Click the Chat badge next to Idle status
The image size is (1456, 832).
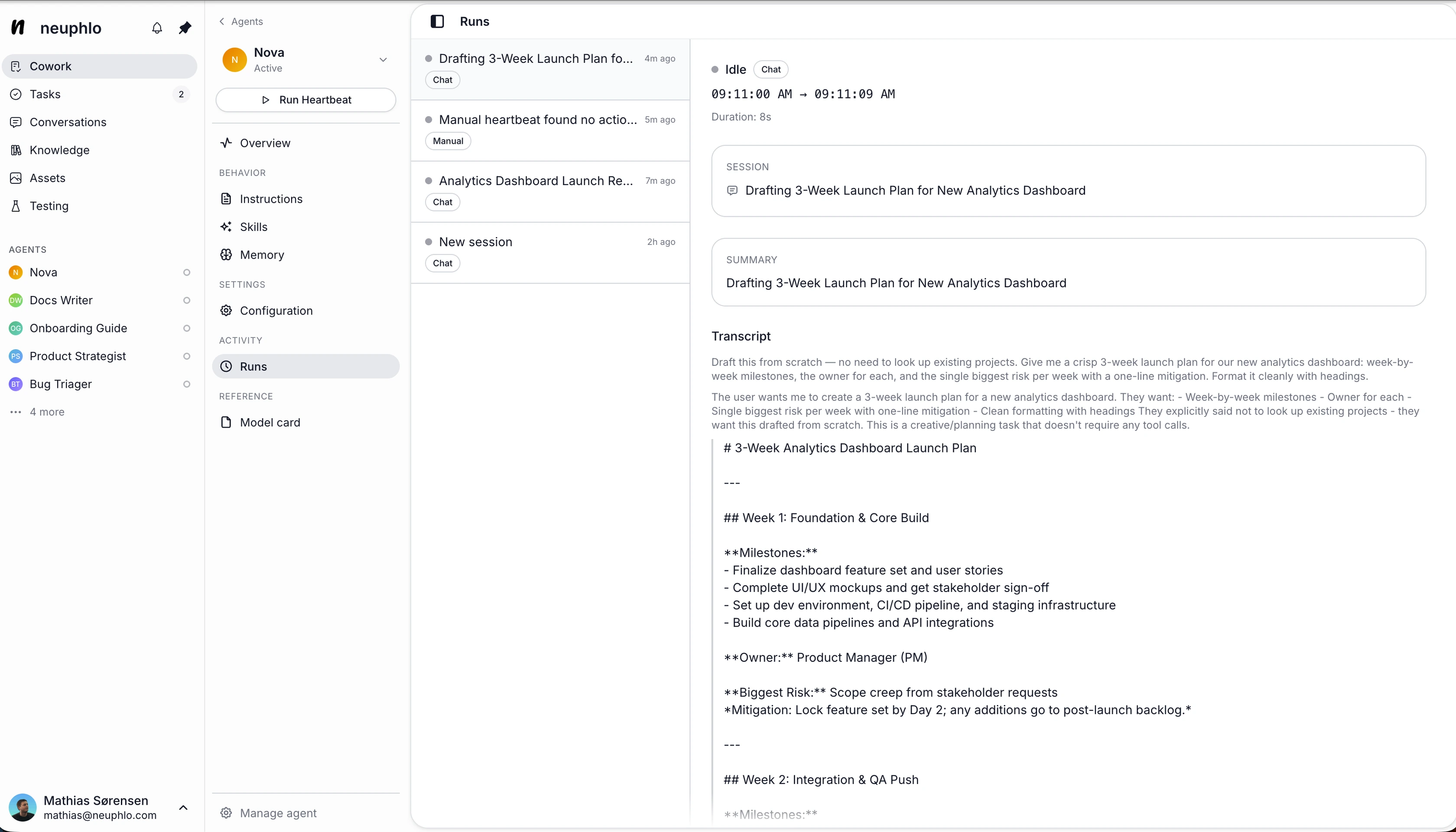click(771, 70)
